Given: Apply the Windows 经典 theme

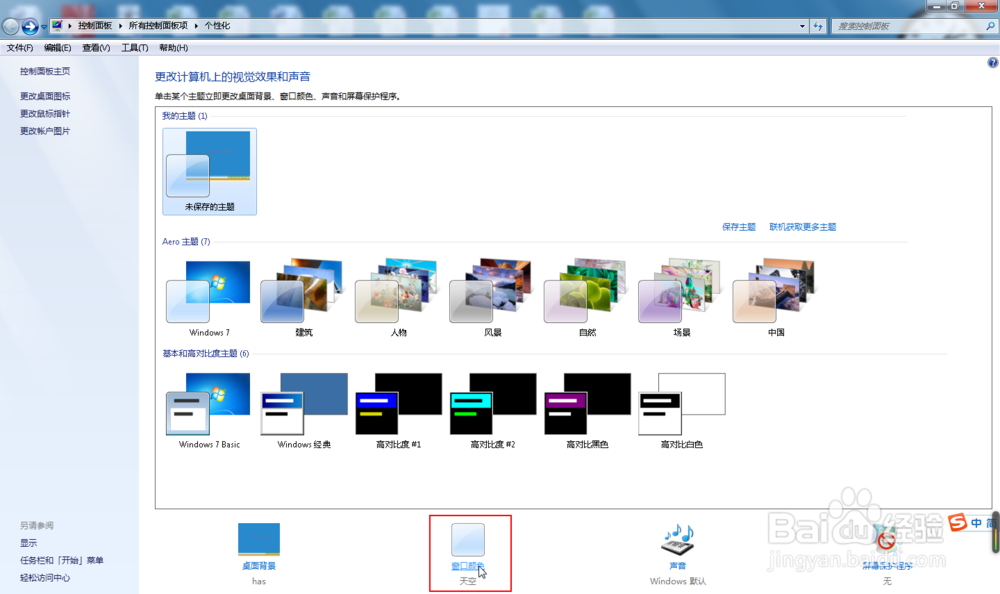Looking at the screenshot, I should pos(304,411).
